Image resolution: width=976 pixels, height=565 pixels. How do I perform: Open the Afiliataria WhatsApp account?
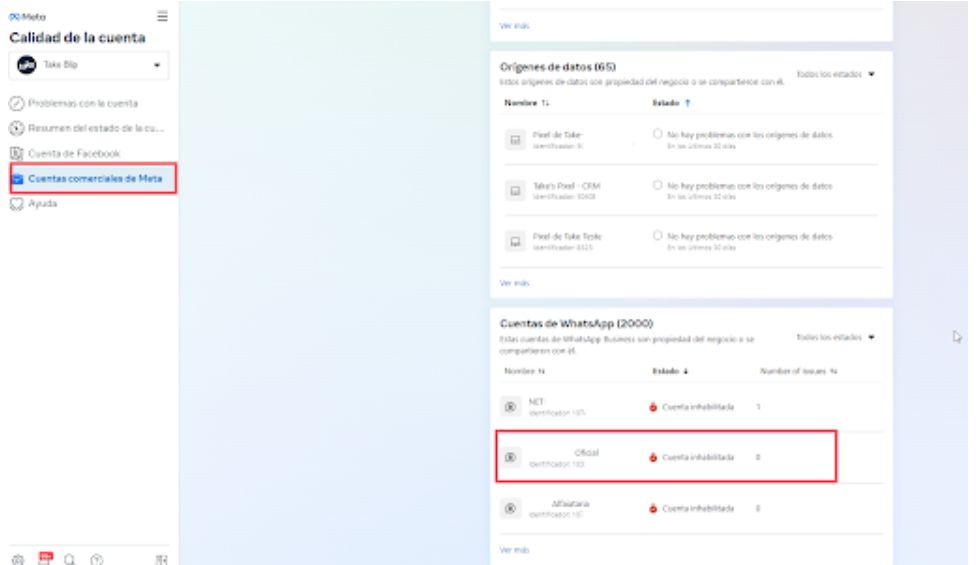[570, 503]
